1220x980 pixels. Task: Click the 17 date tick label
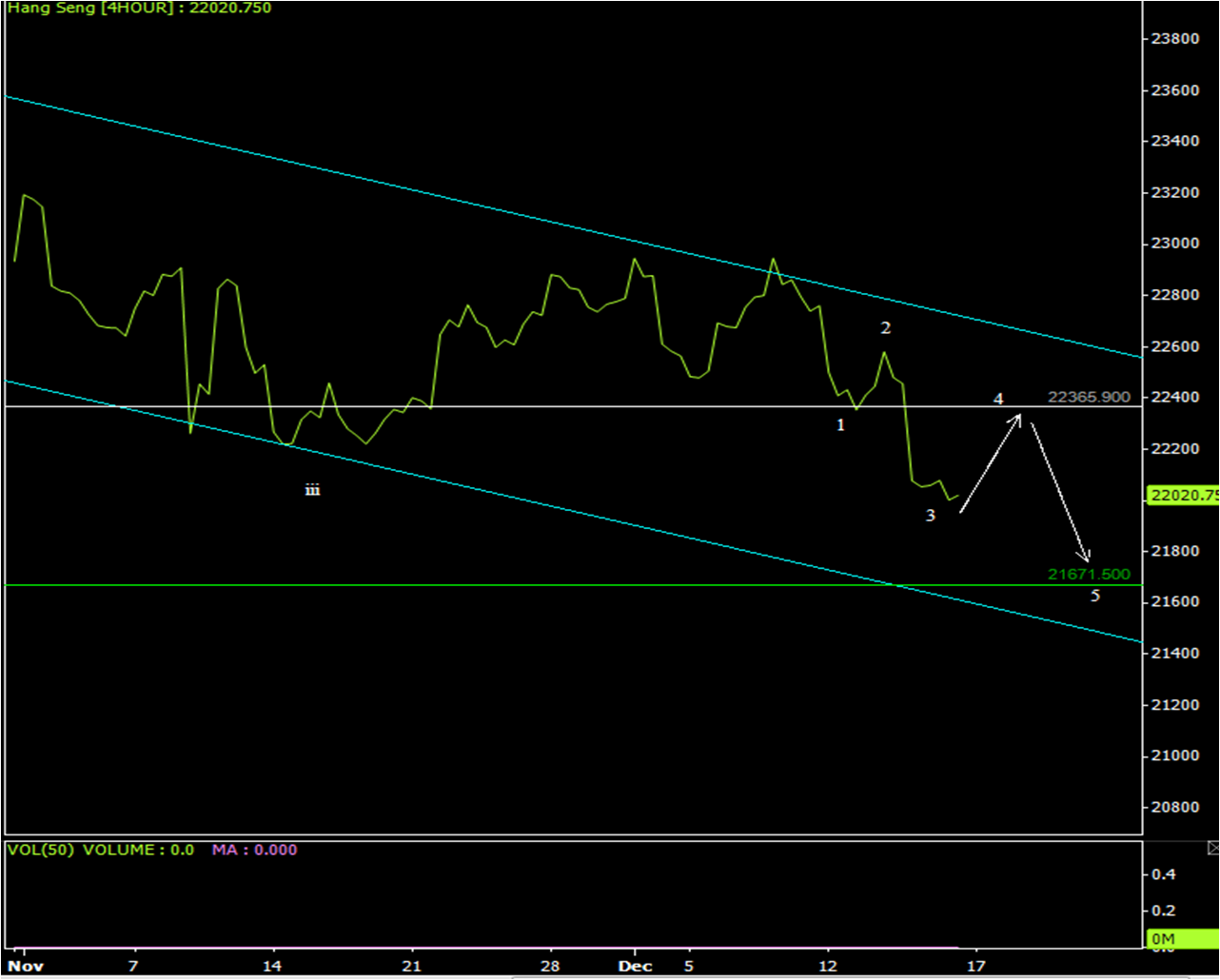tap(974, 966)
